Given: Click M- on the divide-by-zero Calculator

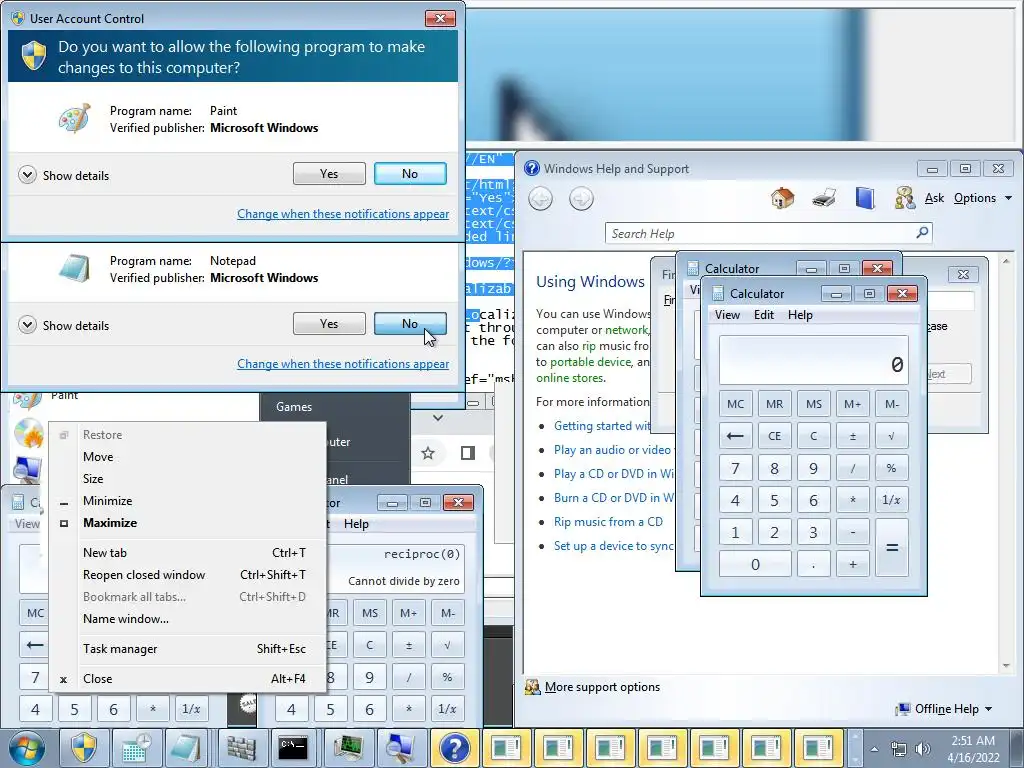Looking at the screenshot, I should click(448, 613).
